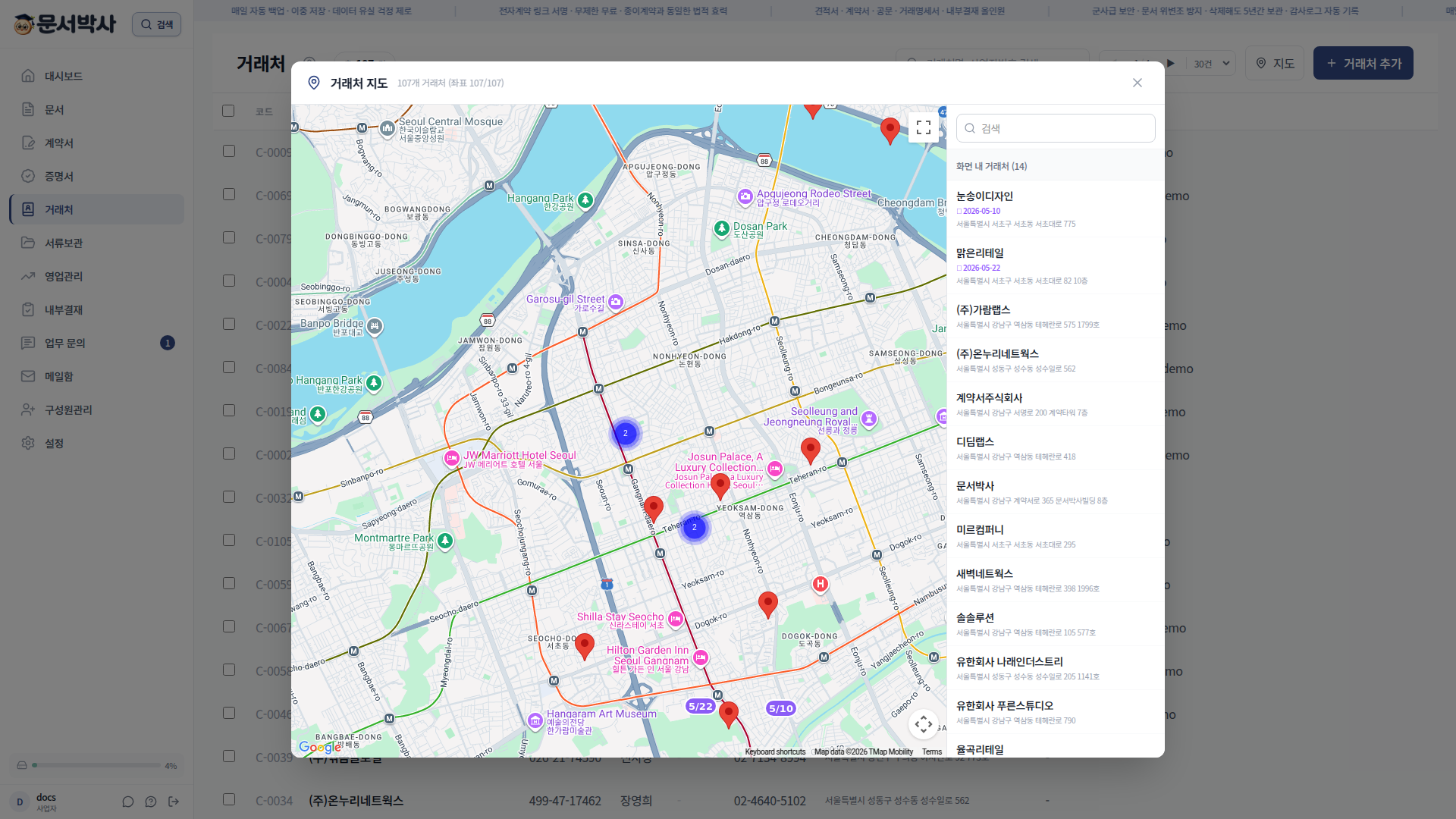Open the 30건 page-size dropdown
Screen dimensions: 1456x819
1212,64
